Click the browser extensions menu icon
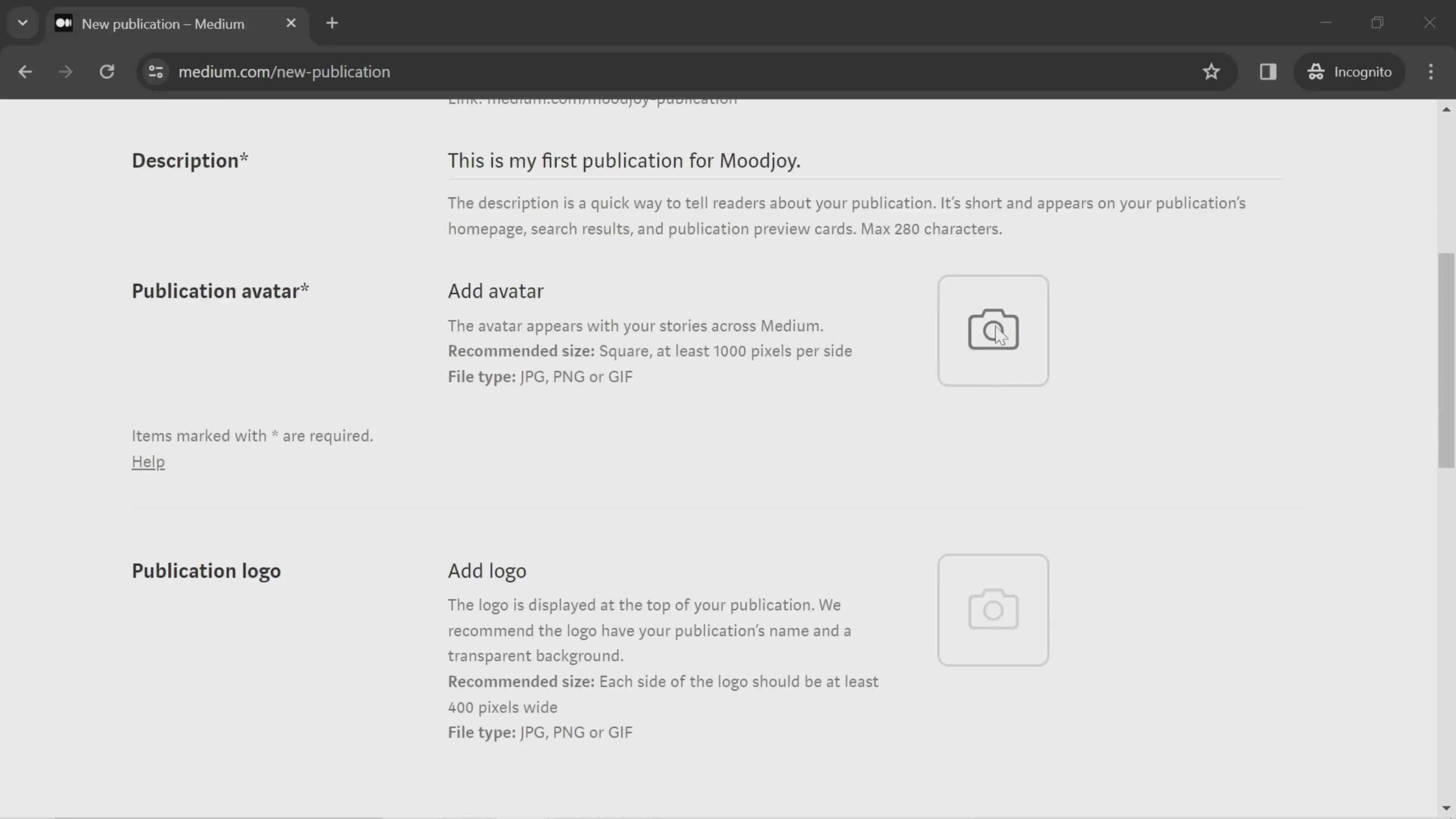Viewport: 1456px width, 819px height. 1268,71
